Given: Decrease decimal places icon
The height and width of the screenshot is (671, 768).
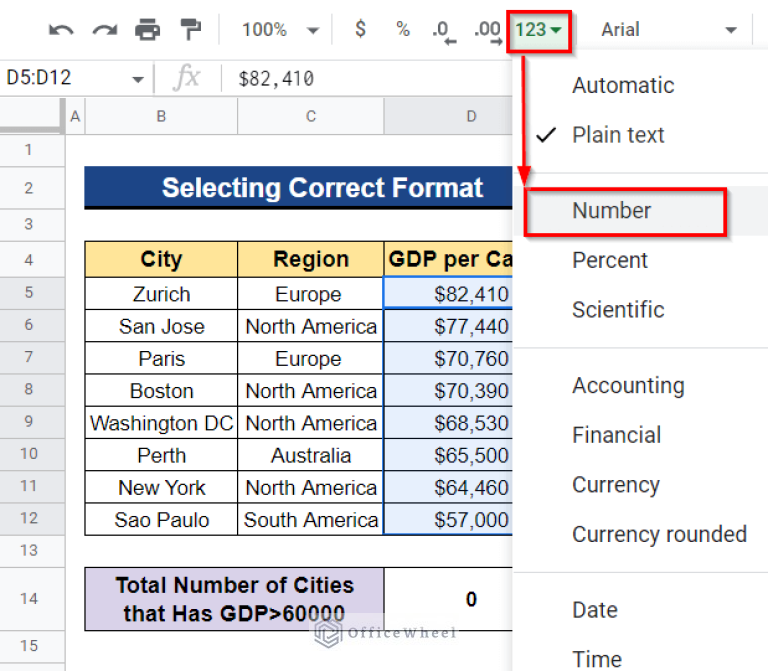Looking at the screenshot, I should [x=444, y=32].
